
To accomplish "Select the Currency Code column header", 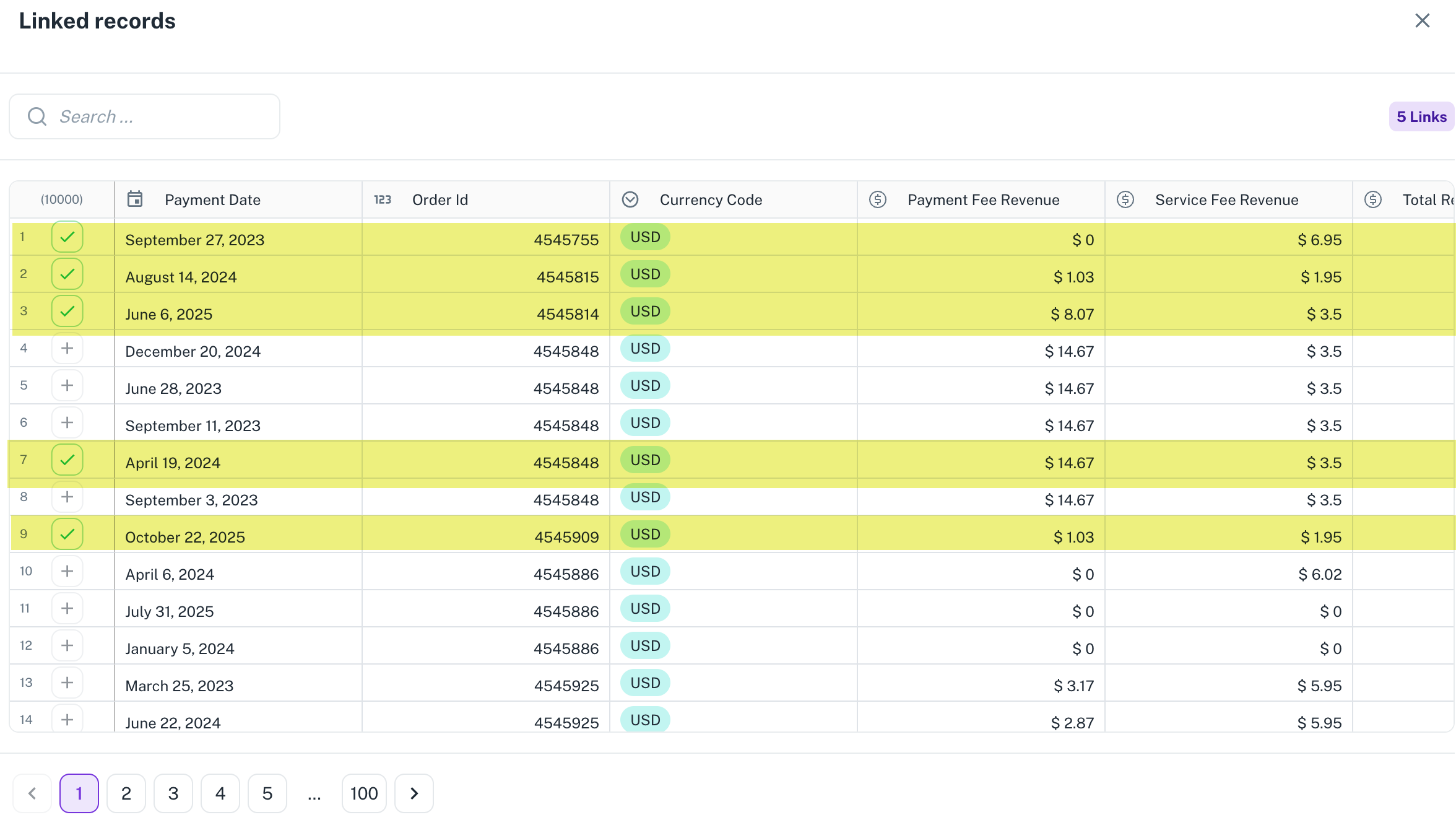I will (x=734, y=199).
